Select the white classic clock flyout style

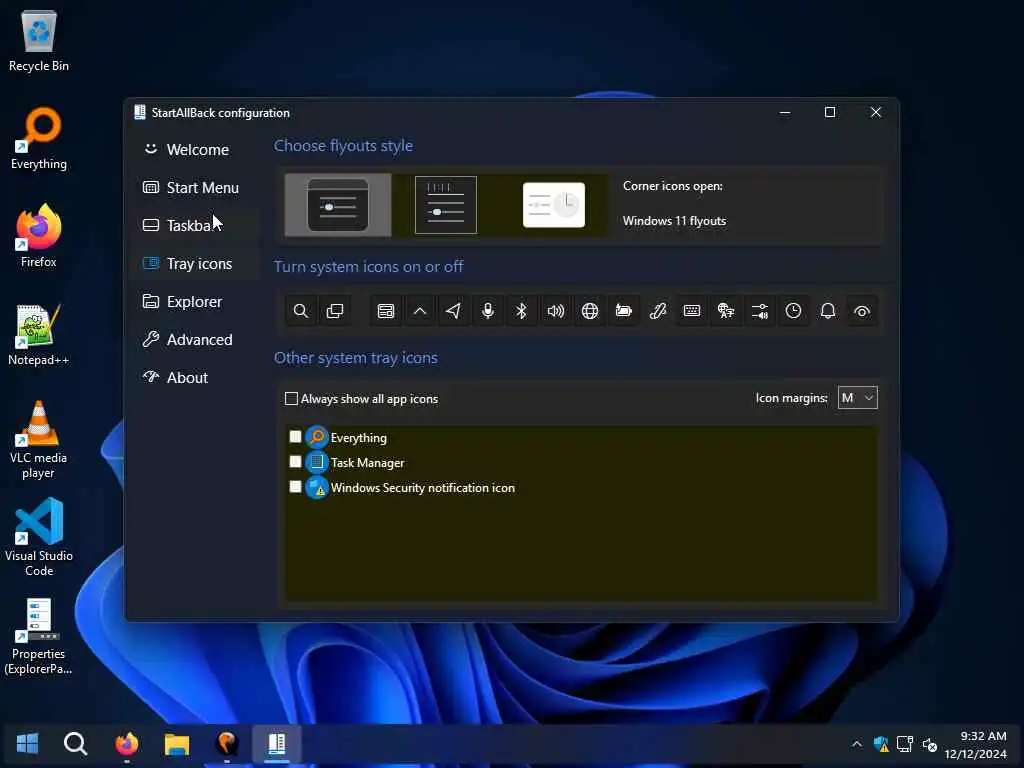tap(554, 205)
